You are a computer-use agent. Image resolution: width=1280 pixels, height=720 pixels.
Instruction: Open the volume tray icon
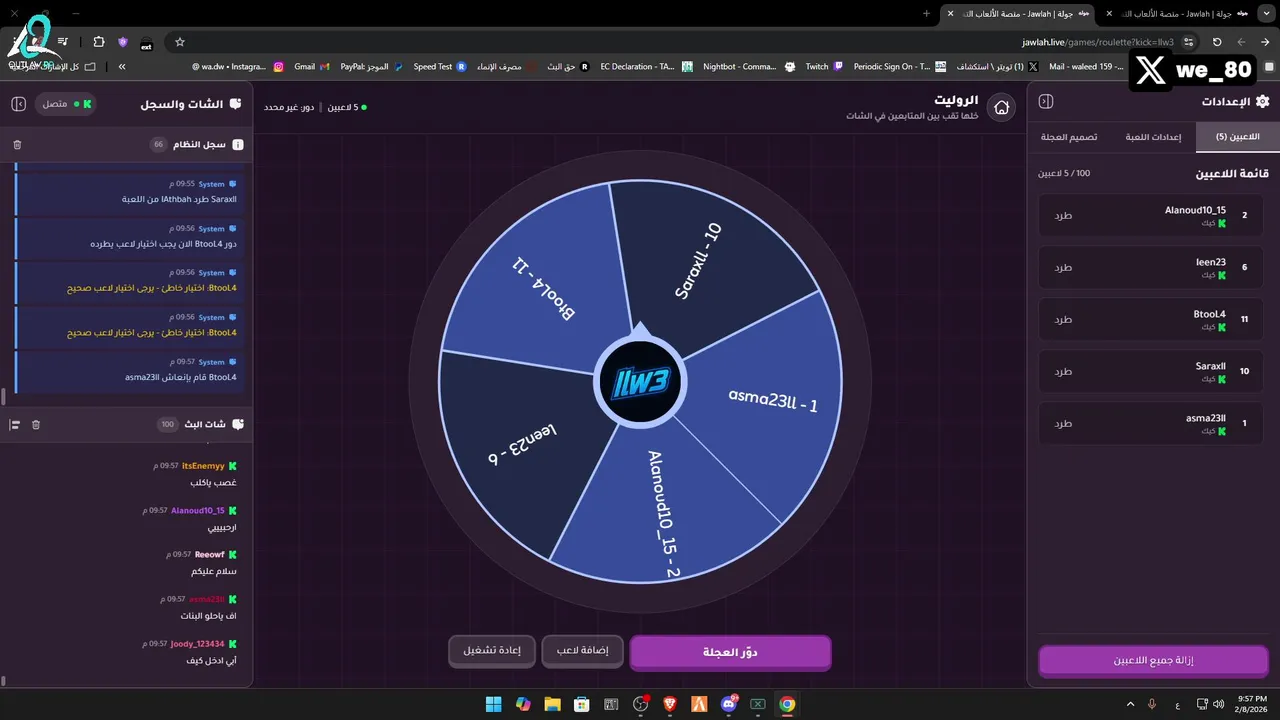point(1219,704)
